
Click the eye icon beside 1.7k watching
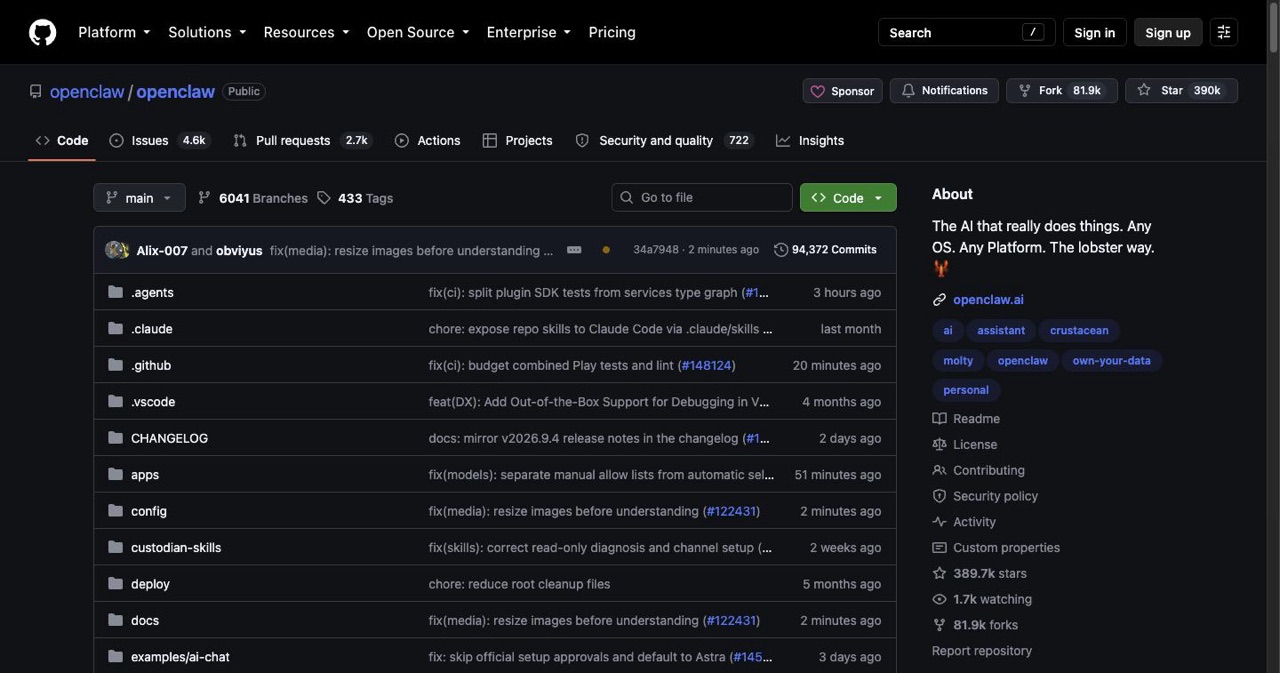pos(939,599)
